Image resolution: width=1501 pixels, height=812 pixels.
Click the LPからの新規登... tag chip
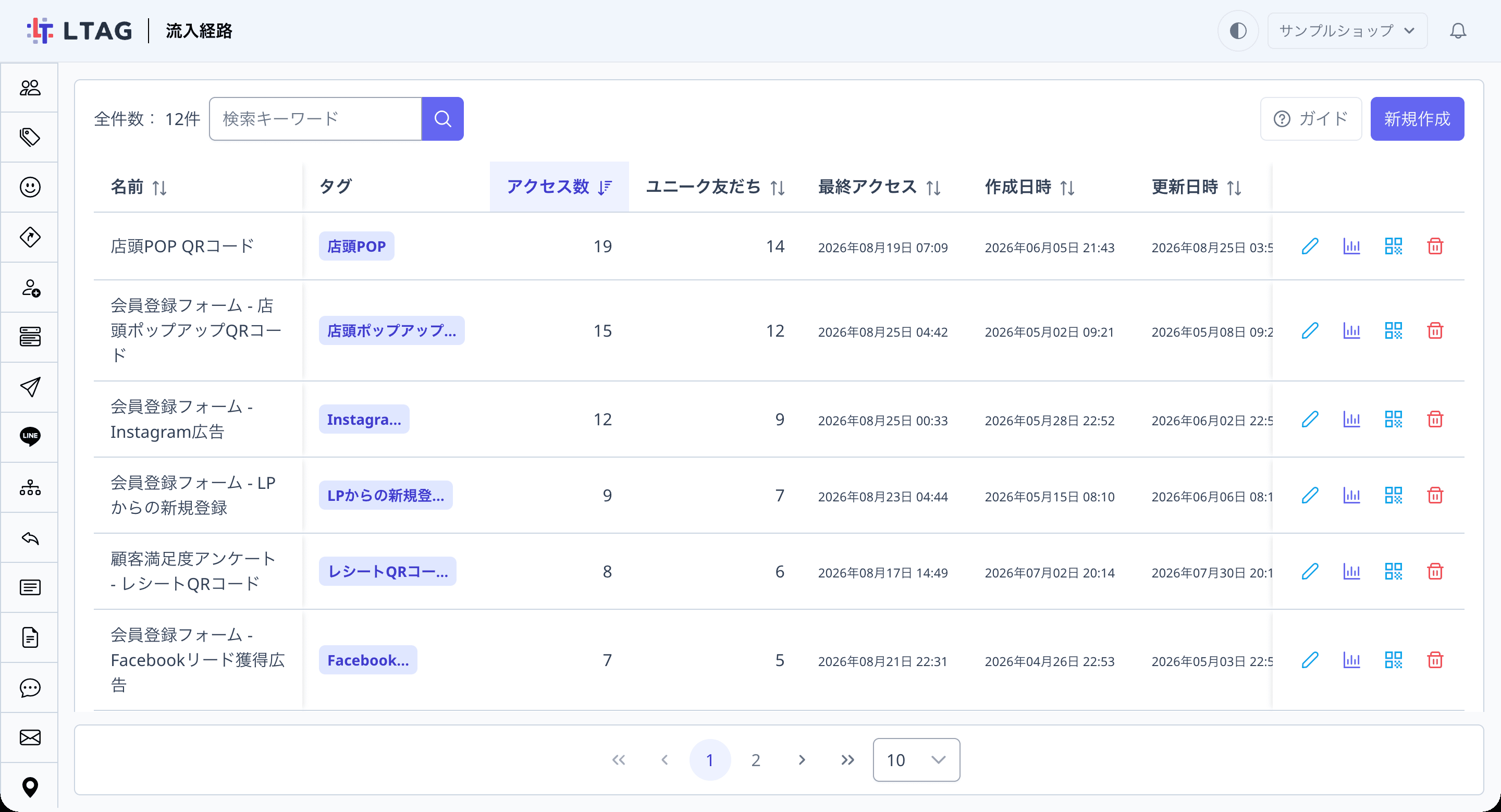tap(385, 495)
